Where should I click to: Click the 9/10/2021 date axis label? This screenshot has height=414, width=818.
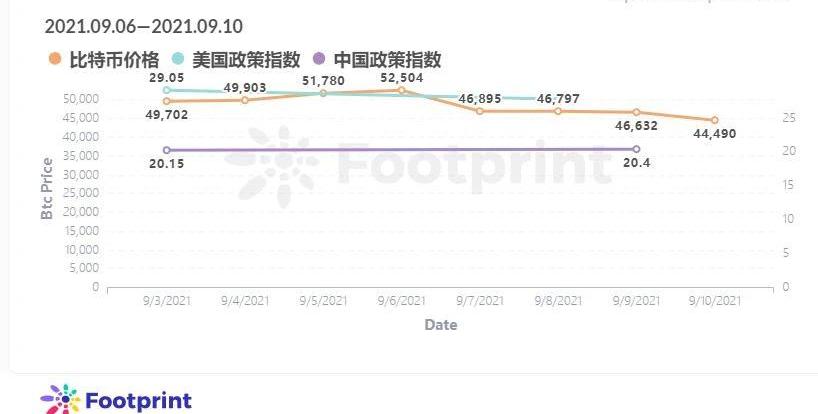pos(715,301)
